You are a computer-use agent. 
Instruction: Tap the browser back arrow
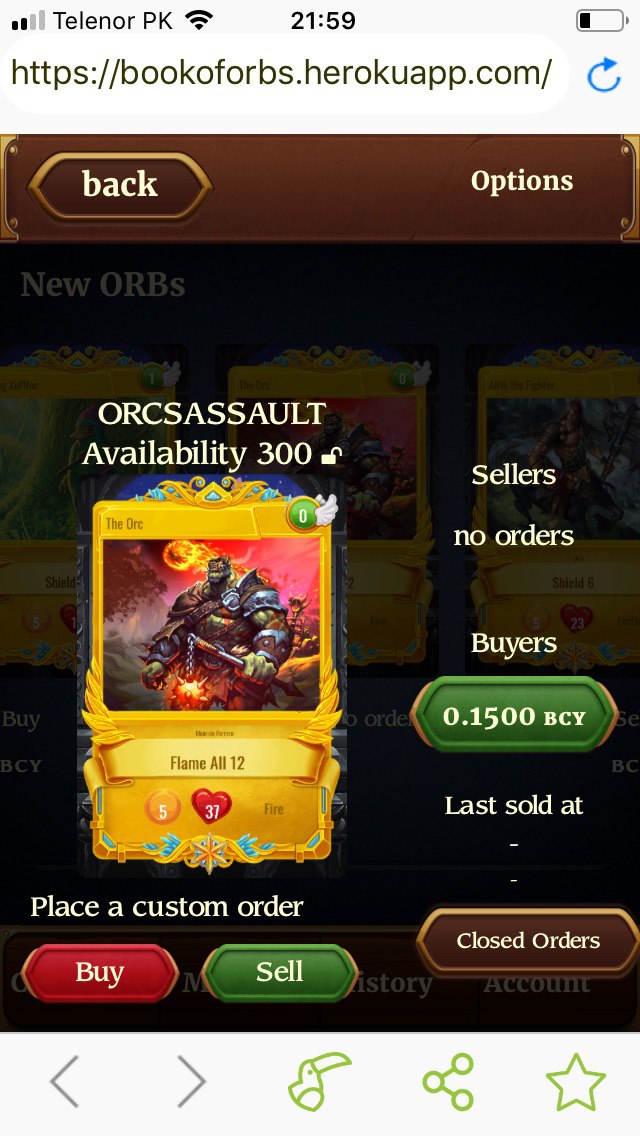[65, 1080]
